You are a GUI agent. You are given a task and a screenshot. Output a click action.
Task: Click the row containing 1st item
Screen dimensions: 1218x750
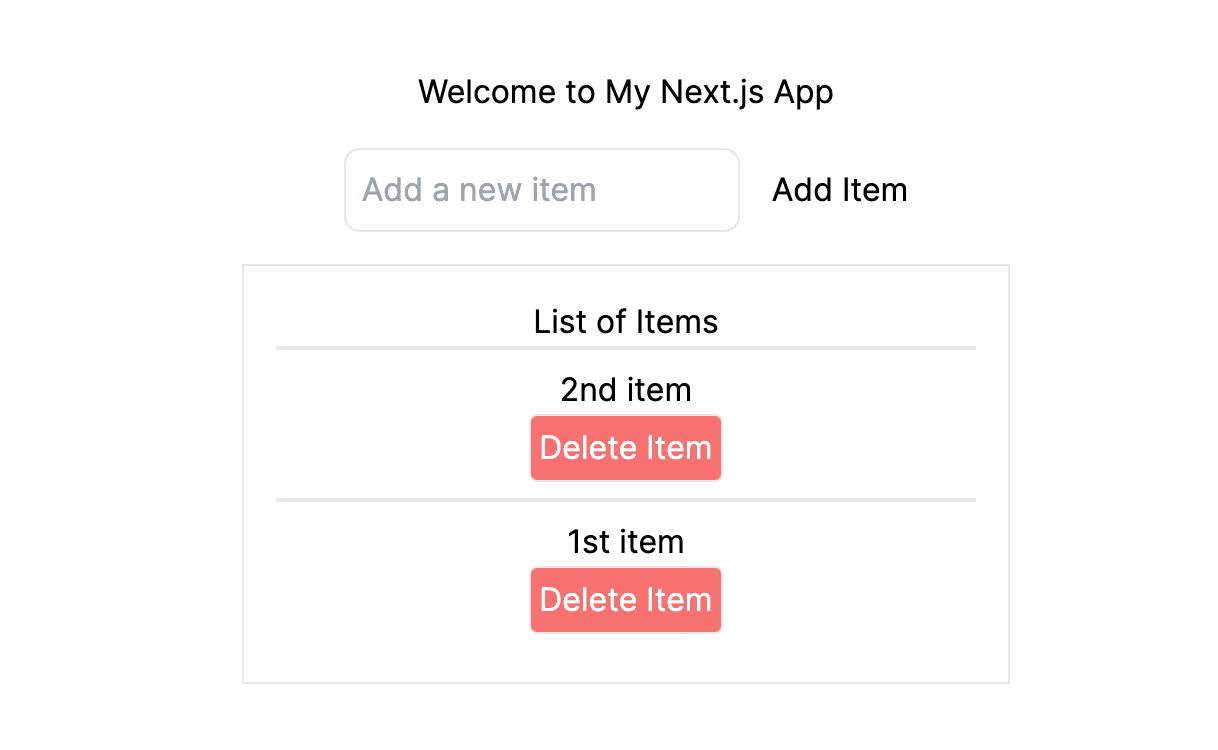(x=626, y=570)
